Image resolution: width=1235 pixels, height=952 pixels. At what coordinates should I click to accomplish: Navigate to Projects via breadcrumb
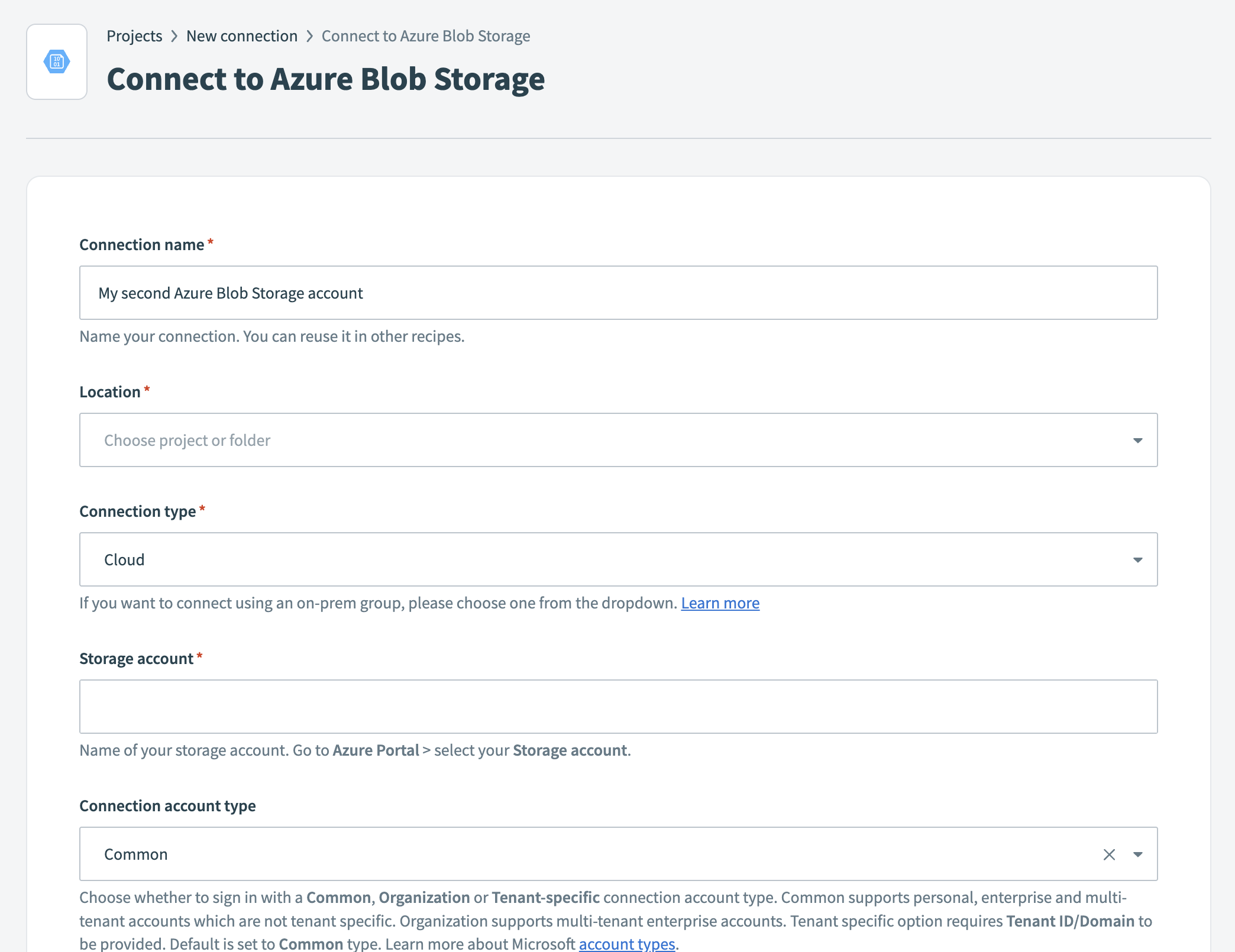pos(134,35)
